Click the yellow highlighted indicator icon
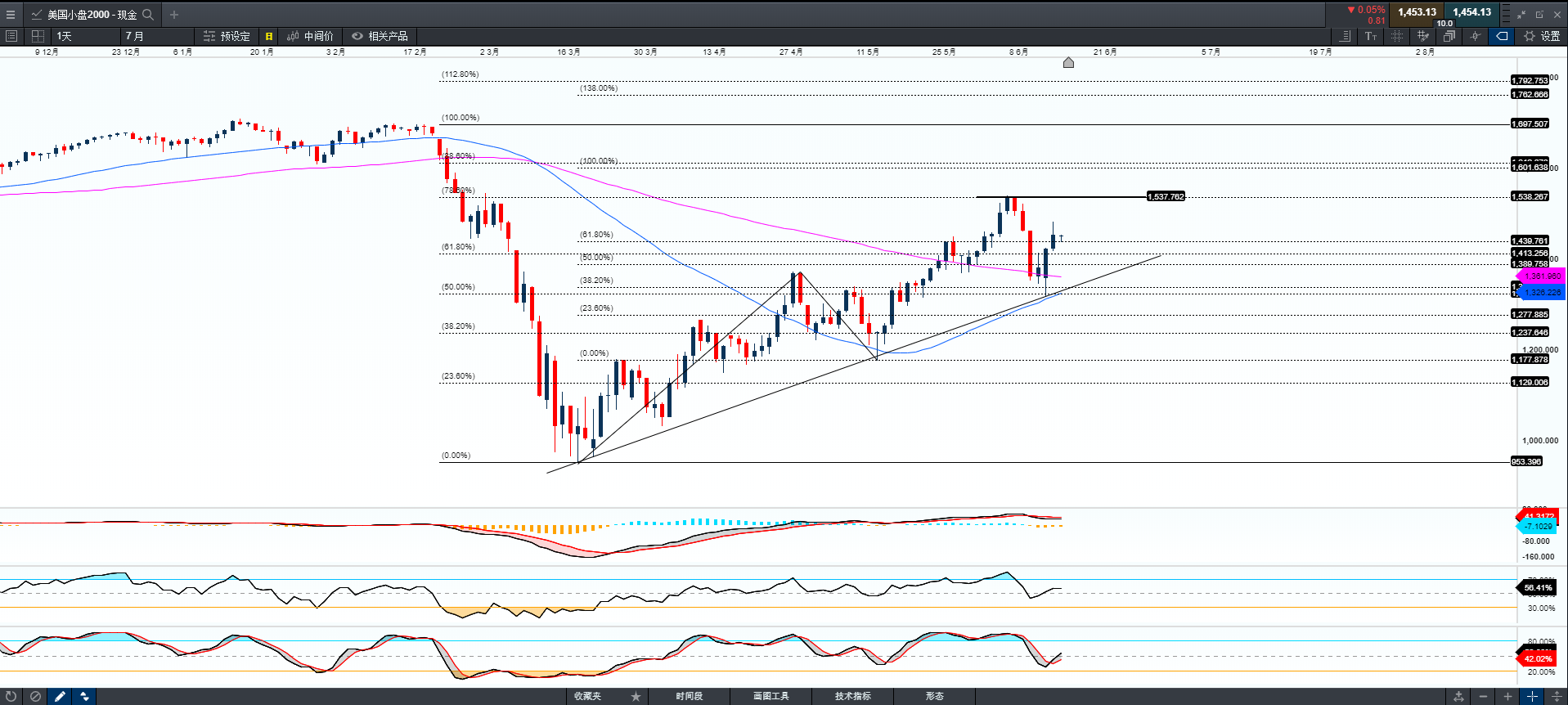 pyautogui.click(x=269, y=36)
